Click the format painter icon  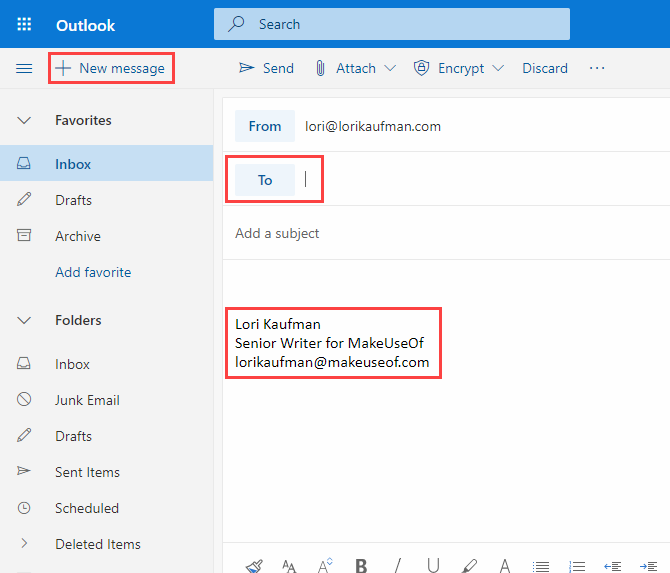pos(254,565)
